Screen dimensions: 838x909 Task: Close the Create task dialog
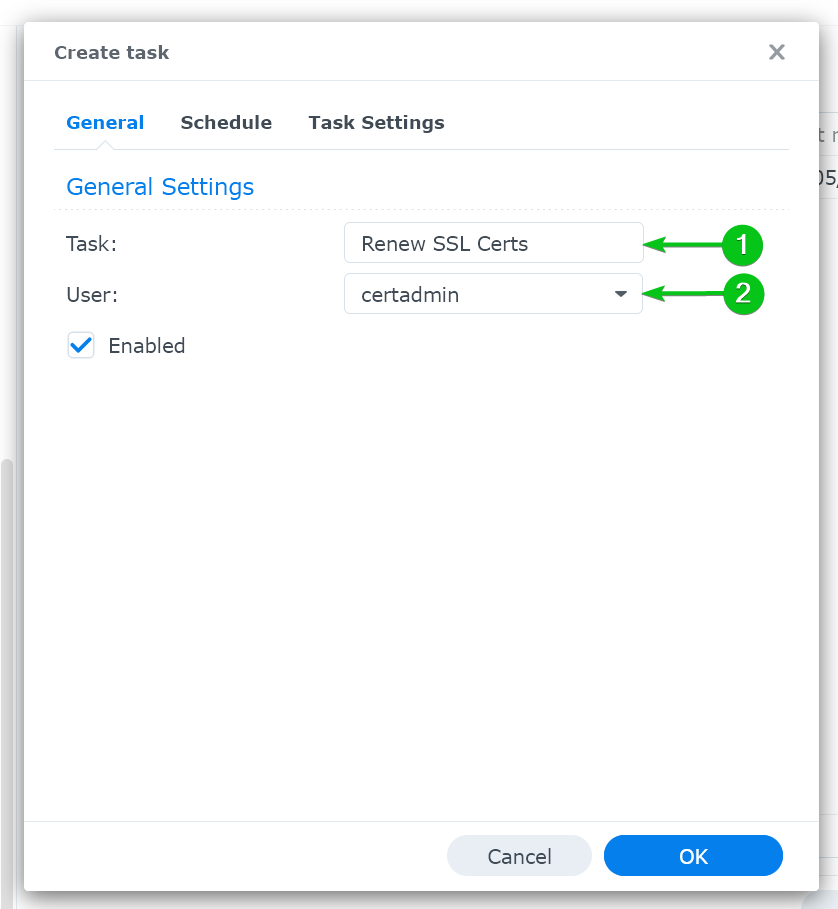tap(777, 52)
